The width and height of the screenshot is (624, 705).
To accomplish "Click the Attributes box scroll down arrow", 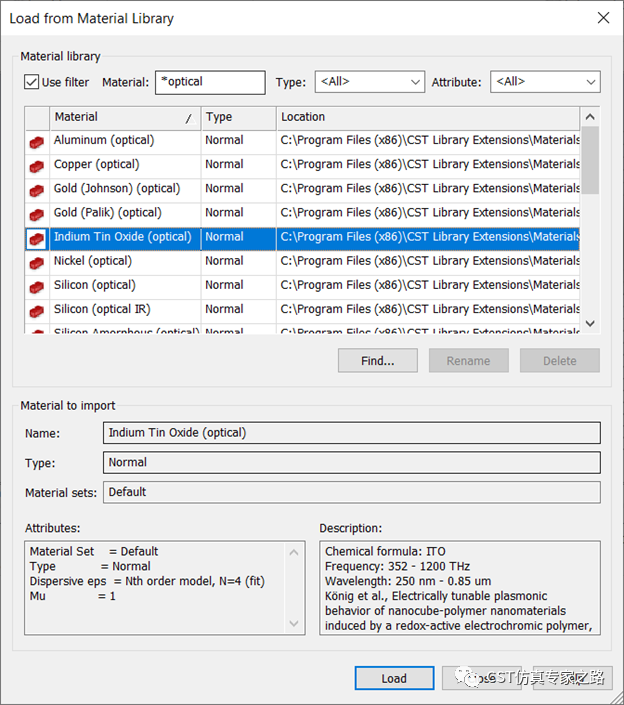I will 294,623.
